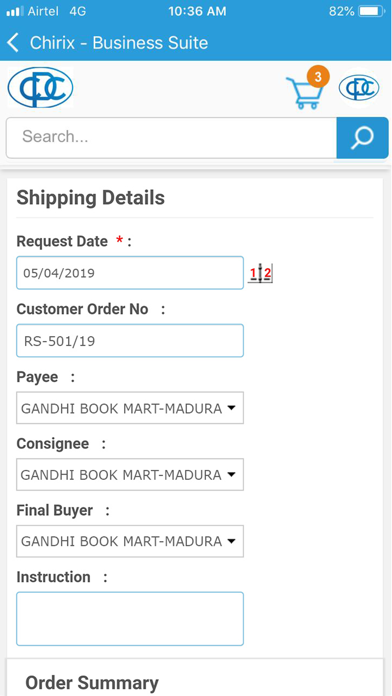
Task: Tap the battery indicator in status bar
Action: 372,12
